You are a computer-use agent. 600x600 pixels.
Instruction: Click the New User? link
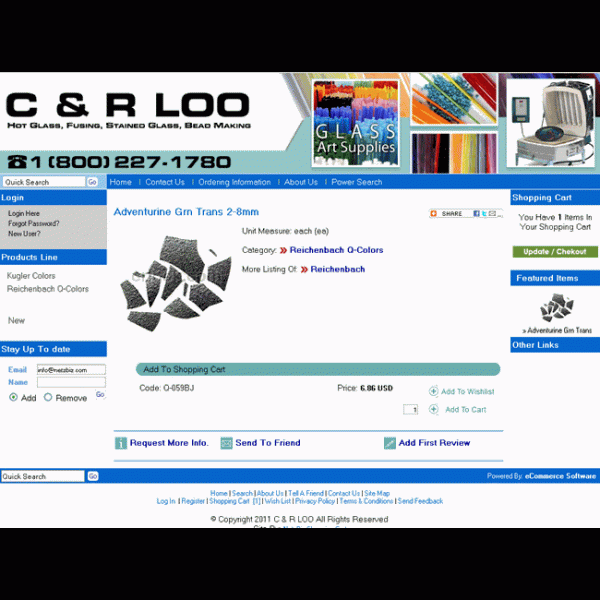click(24, 233)
